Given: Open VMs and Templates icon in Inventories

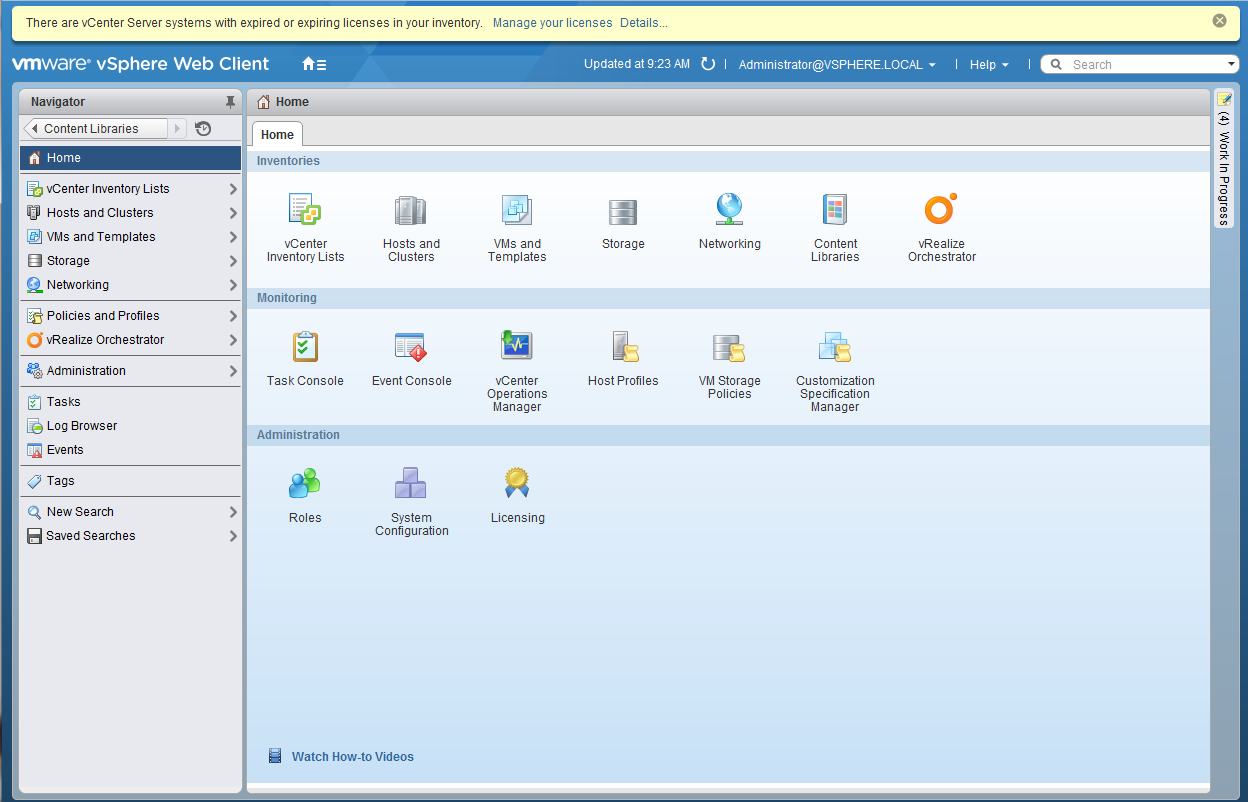Looking at the screenshot, I should point(517,210).
